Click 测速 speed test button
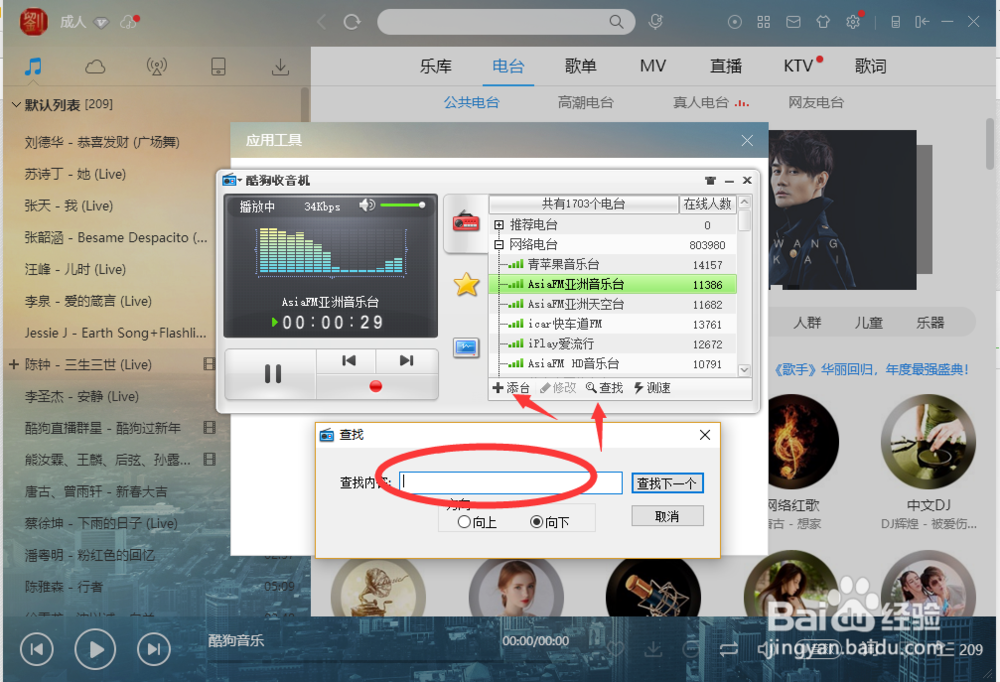 tap(652, 388)
